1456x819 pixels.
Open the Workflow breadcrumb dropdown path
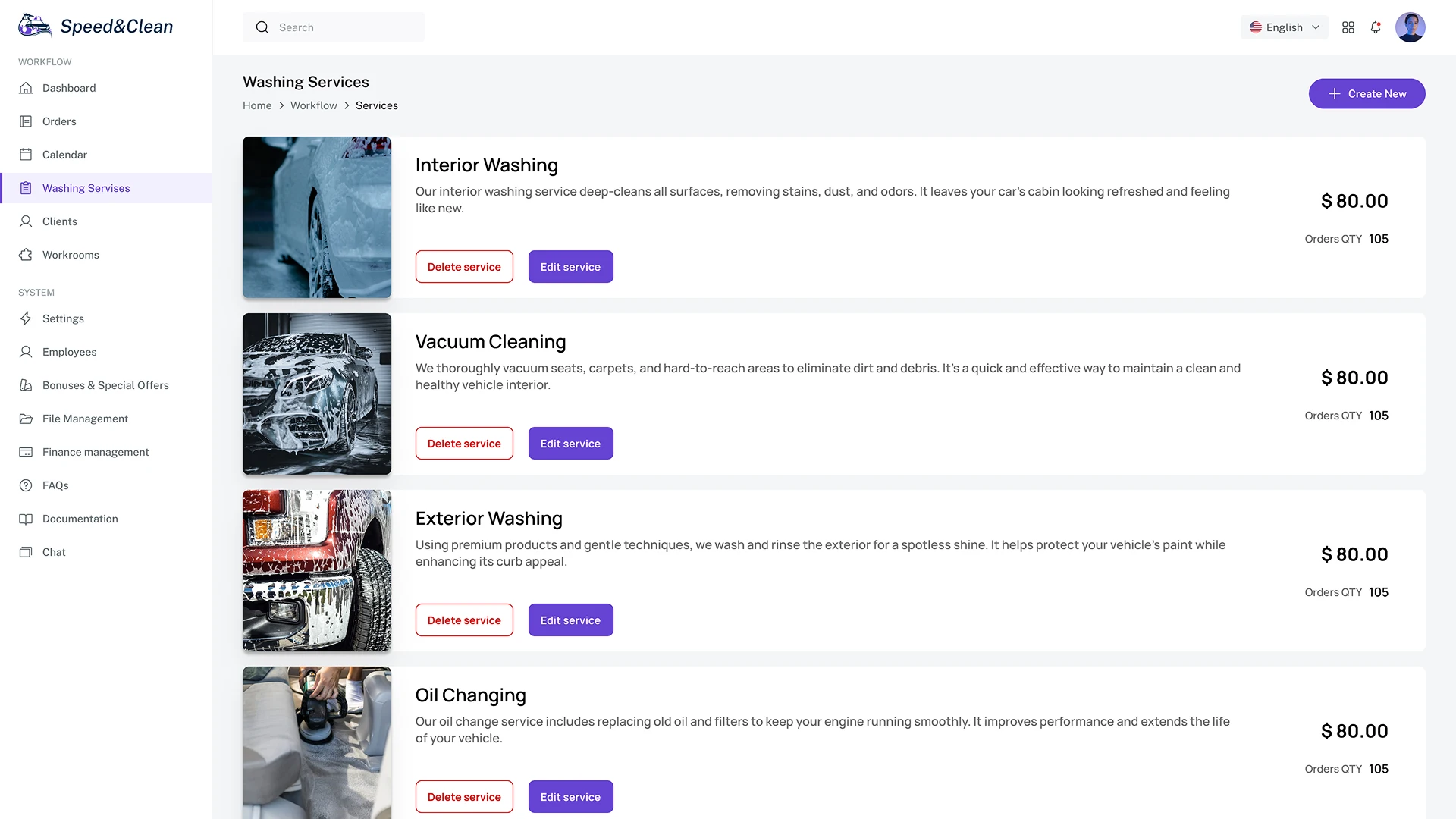coord(313,105)
